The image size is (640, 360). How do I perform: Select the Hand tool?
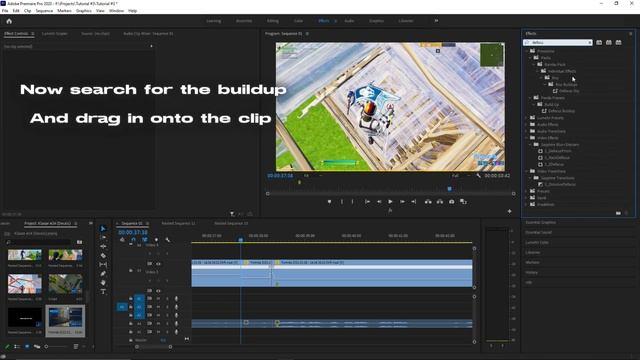coord(103,282)
